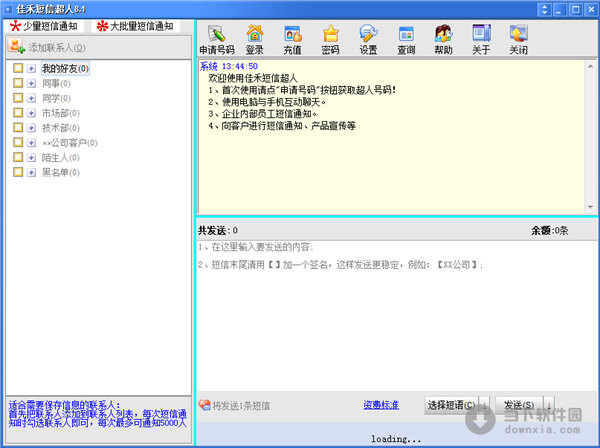Open the 密码 password icon
Screen dimensions: 600x448
330,39
